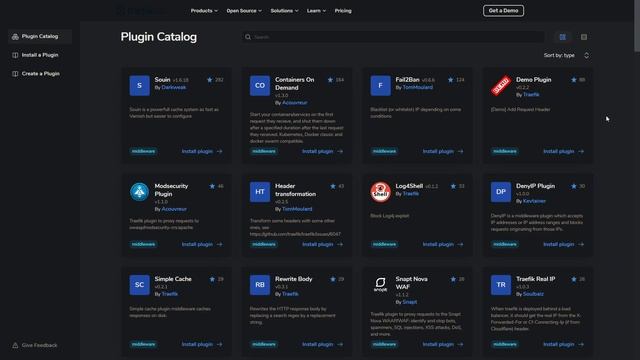The image size is (640, 360).
Task: Click the Header transformation HT icon
Action: pos(260,192)
